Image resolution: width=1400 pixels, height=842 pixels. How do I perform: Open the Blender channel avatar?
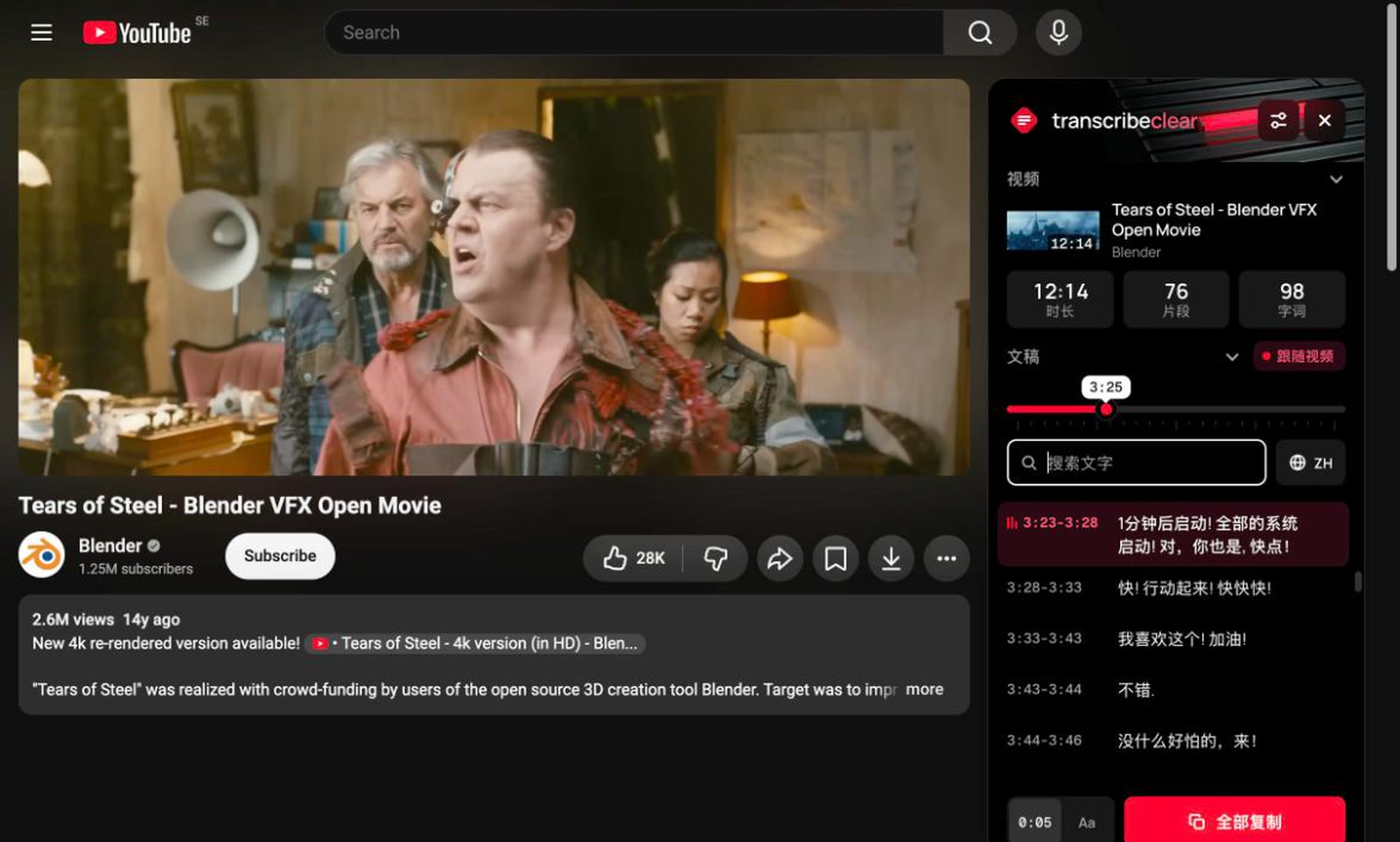tap(42, 556)
